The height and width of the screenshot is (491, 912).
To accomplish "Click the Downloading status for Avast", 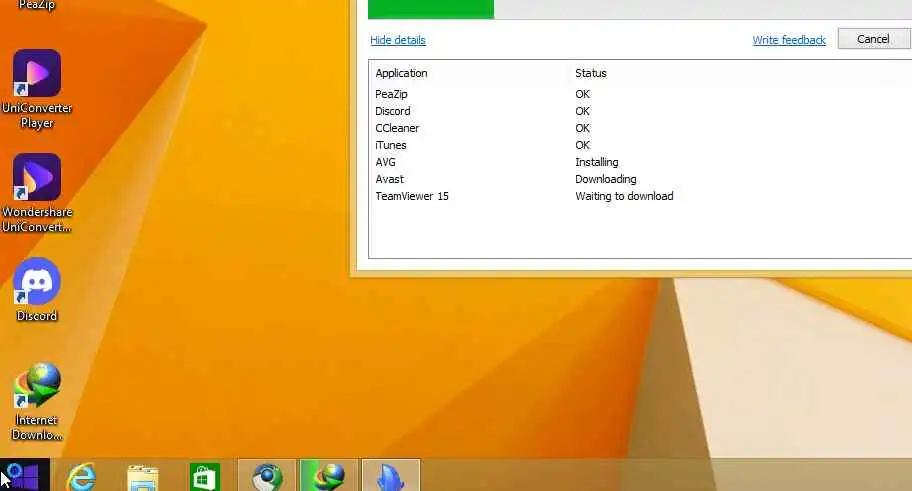I will [x=605, y=179].
